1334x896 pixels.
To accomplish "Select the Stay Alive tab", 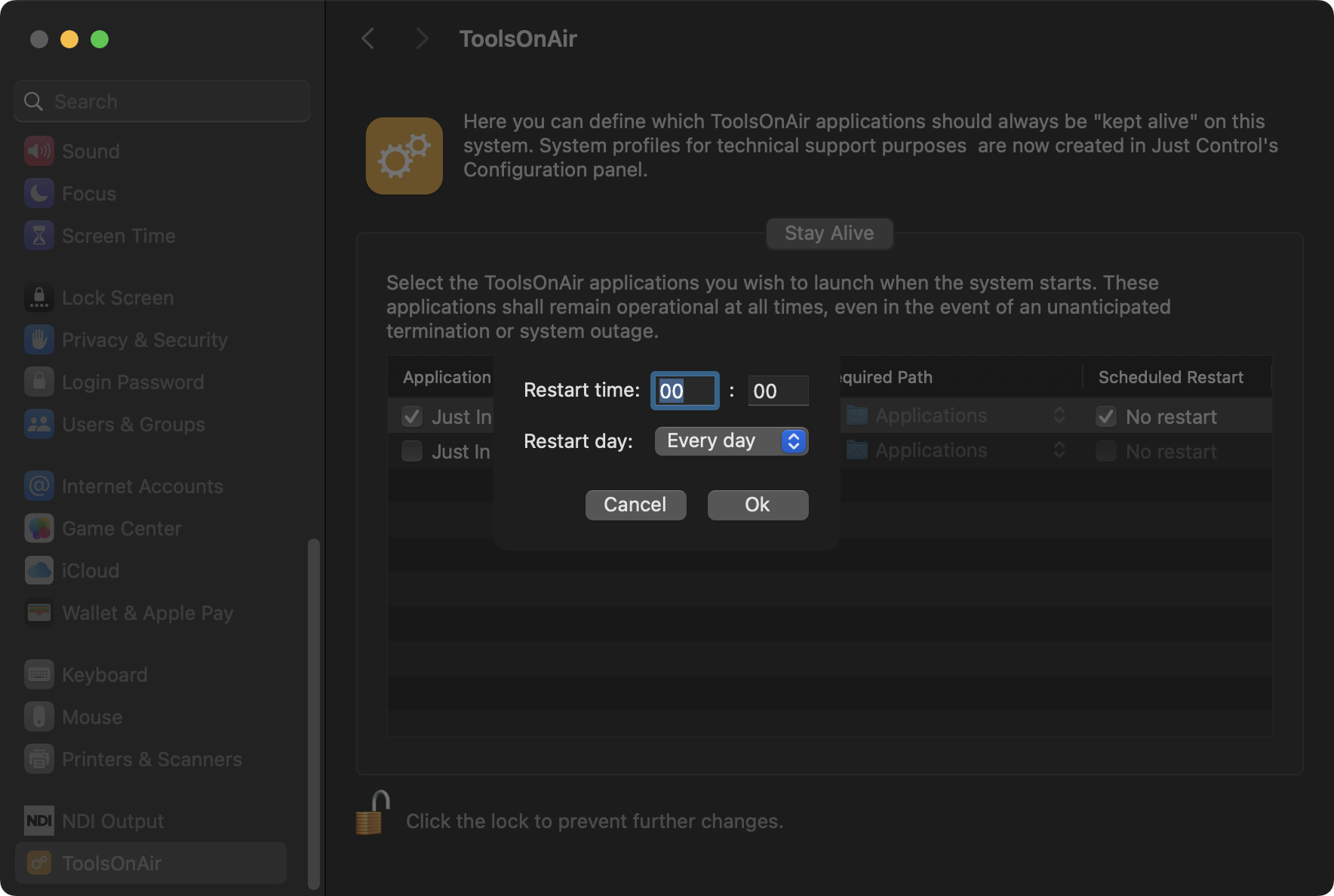I will (x=829, y=233).
